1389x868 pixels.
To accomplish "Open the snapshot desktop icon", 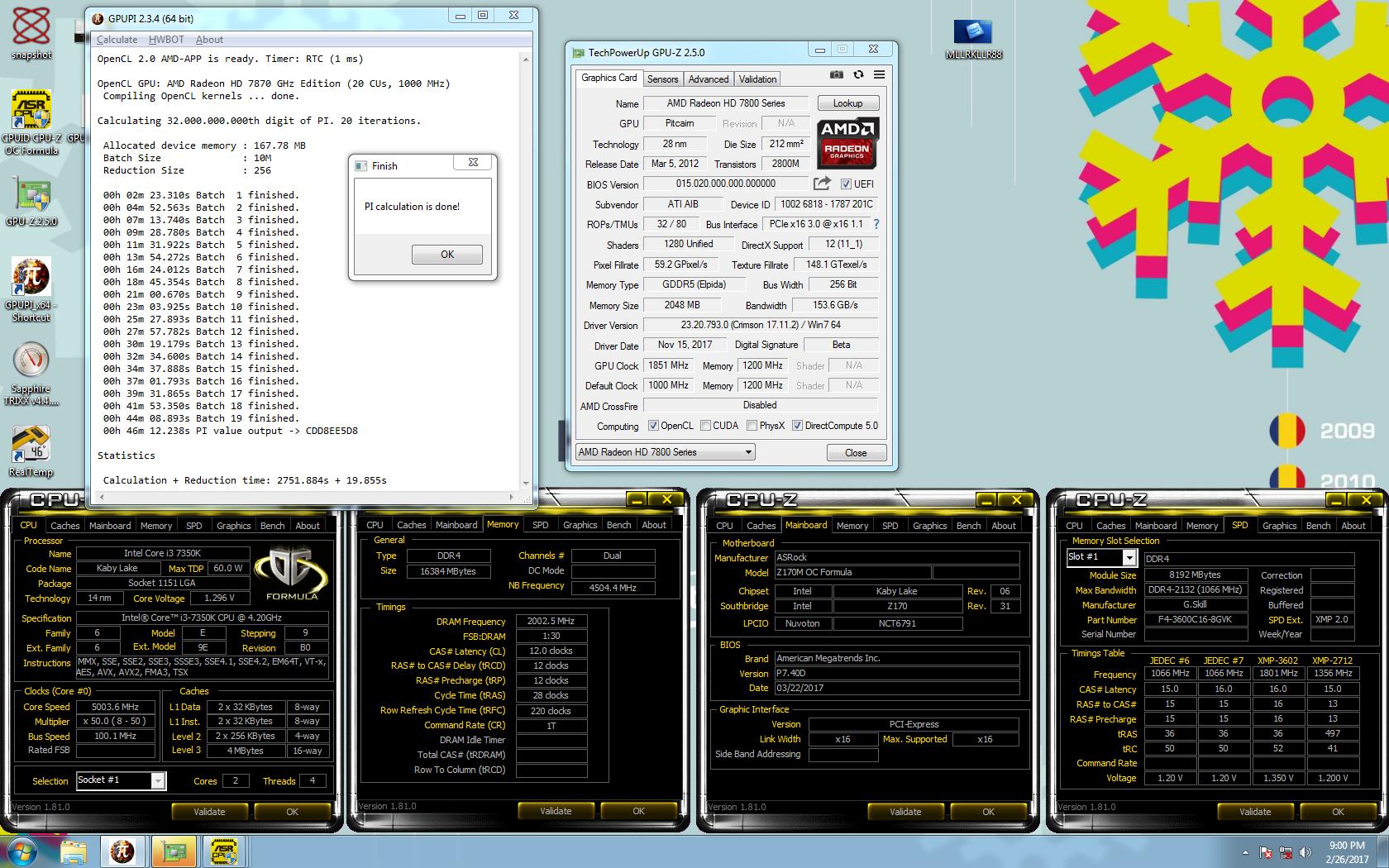I will pyautogui.click(x=31, y=33).
